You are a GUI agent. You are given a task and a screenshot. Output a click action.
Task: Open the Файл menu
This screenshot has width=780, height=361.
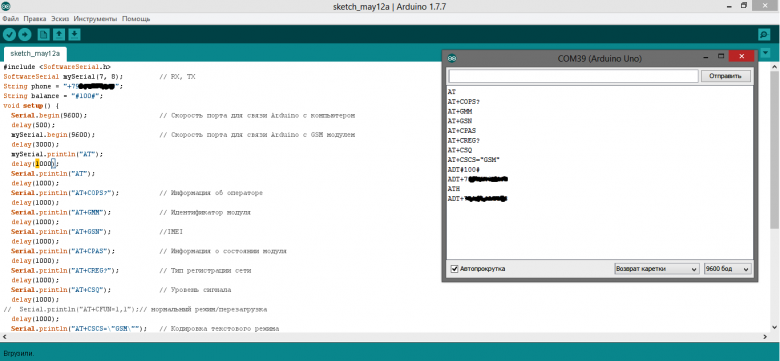pos(10,19)
